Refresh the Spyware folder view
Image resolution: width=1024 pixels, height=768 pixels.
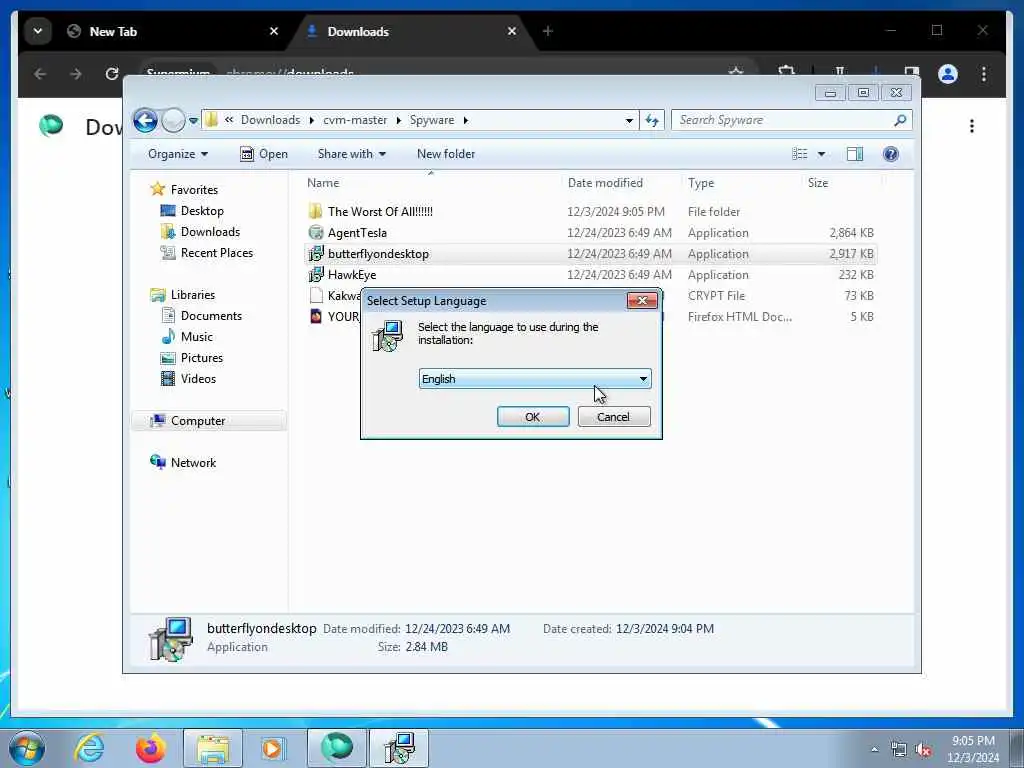point(652,120)
